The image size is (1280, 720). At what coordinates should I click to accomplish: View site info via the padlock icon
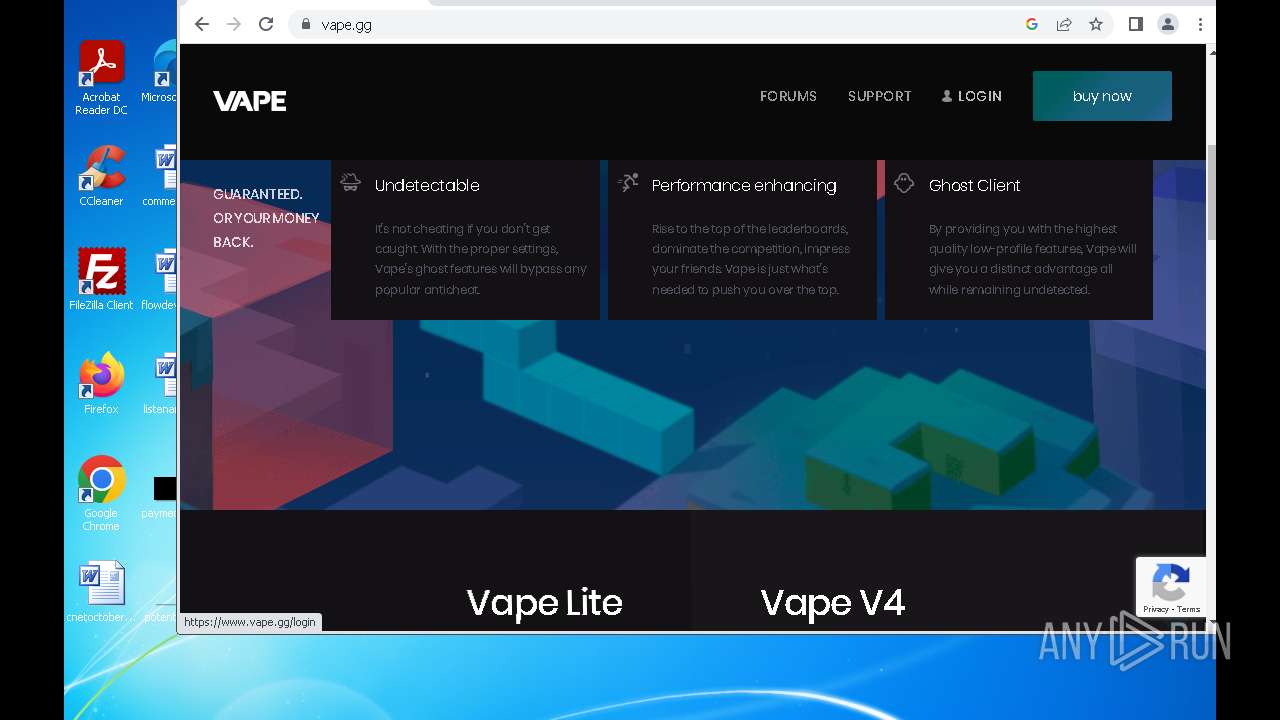click(x=306, y=24)
